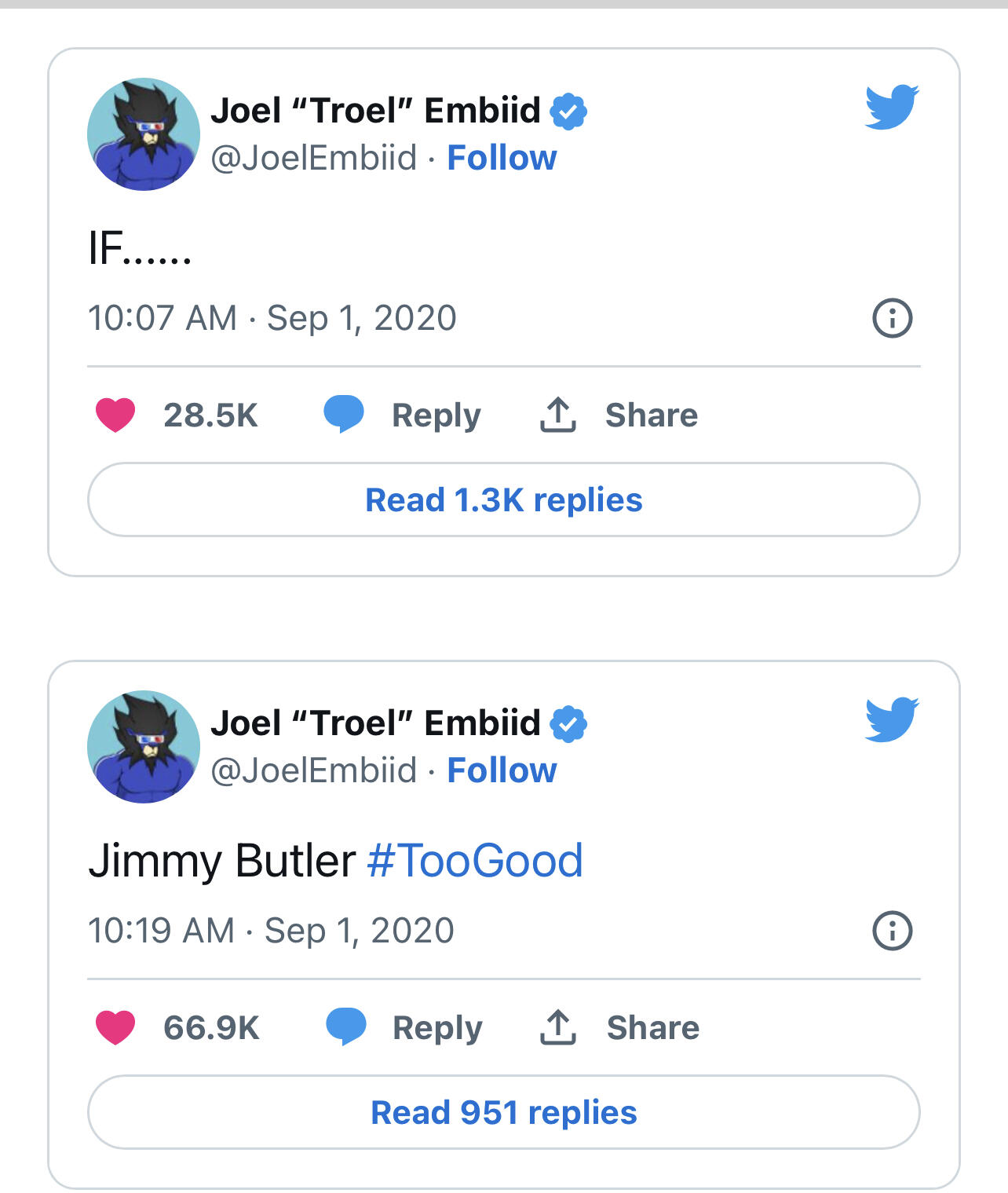Follow Joel Embiid from the second tweet
Screen dimensions: 1008x1193
502,770
